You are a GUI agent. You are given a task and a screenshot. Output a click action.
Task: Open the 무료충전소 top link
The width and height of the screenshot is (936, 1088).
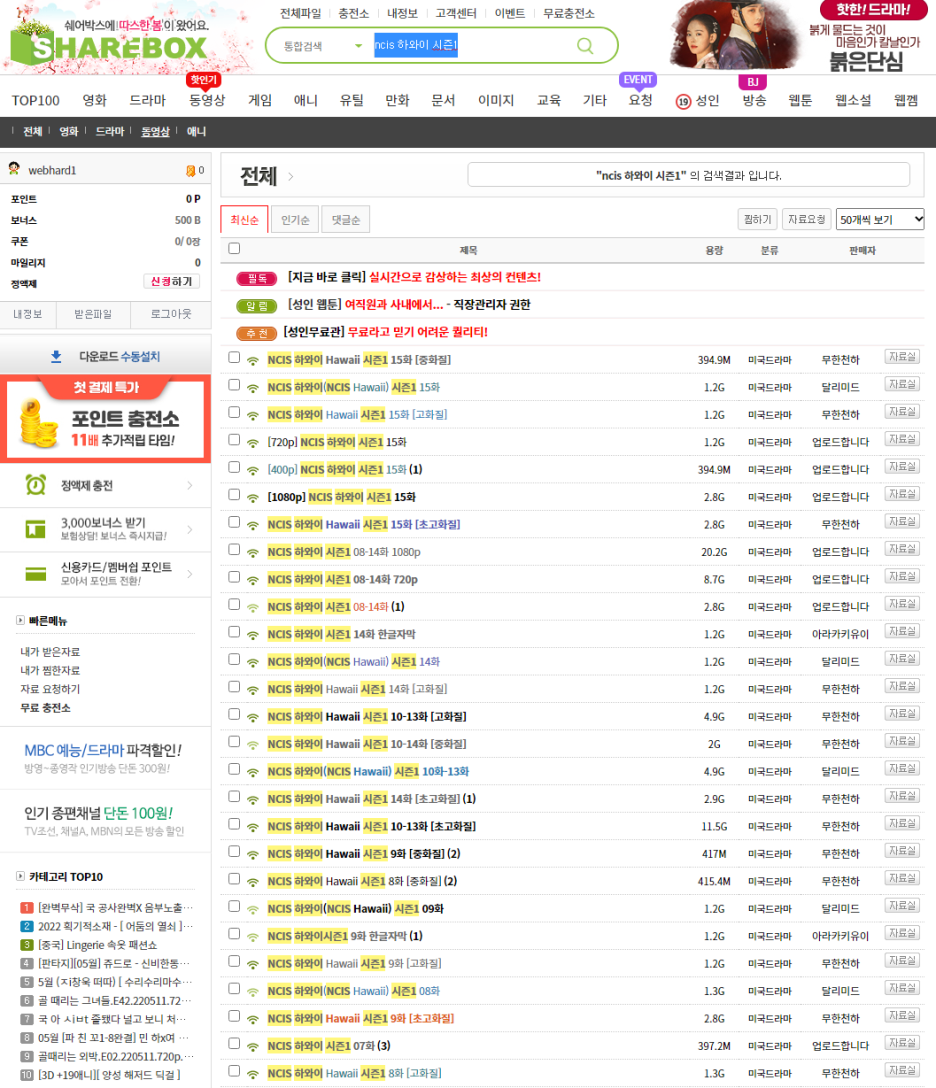click(x=568, y=13)
